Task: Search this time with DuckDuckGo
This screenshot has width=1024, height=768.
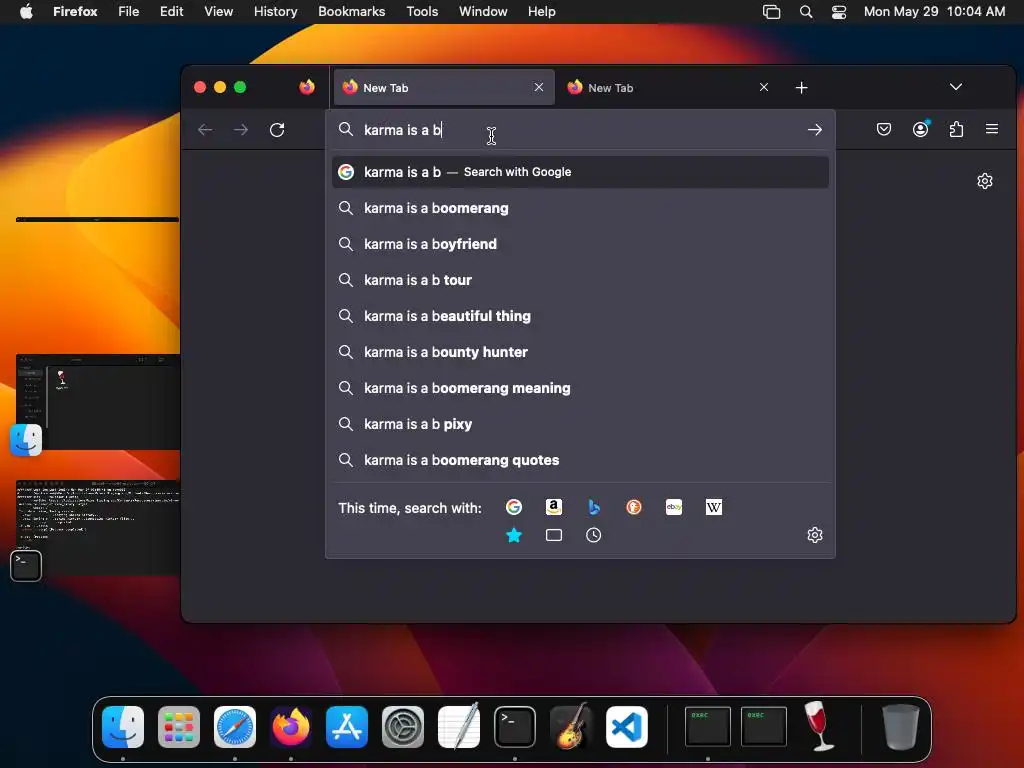Action: click(x=633, y=507)
